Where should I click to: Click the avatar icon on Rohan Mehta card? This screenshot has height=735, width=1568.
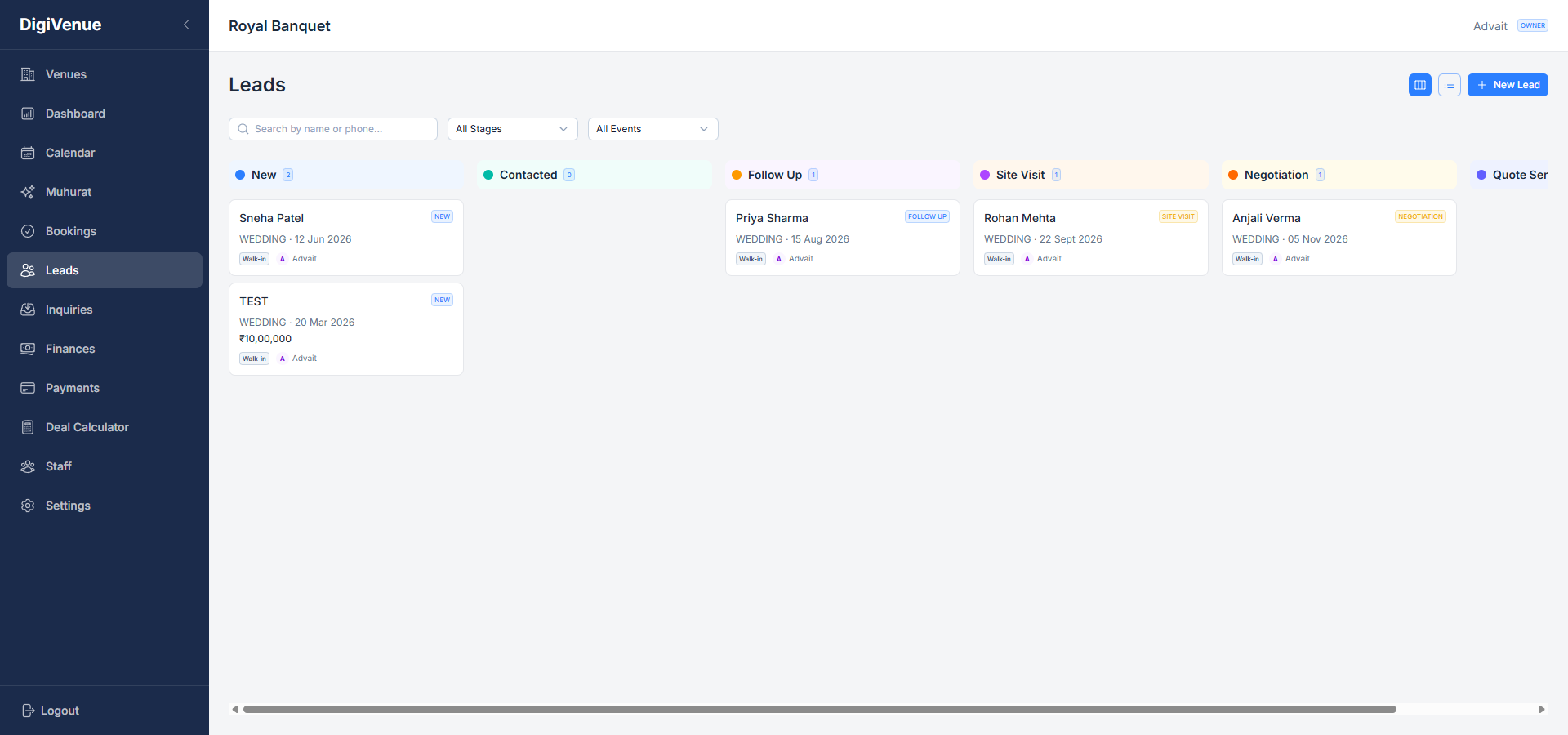1027,259
